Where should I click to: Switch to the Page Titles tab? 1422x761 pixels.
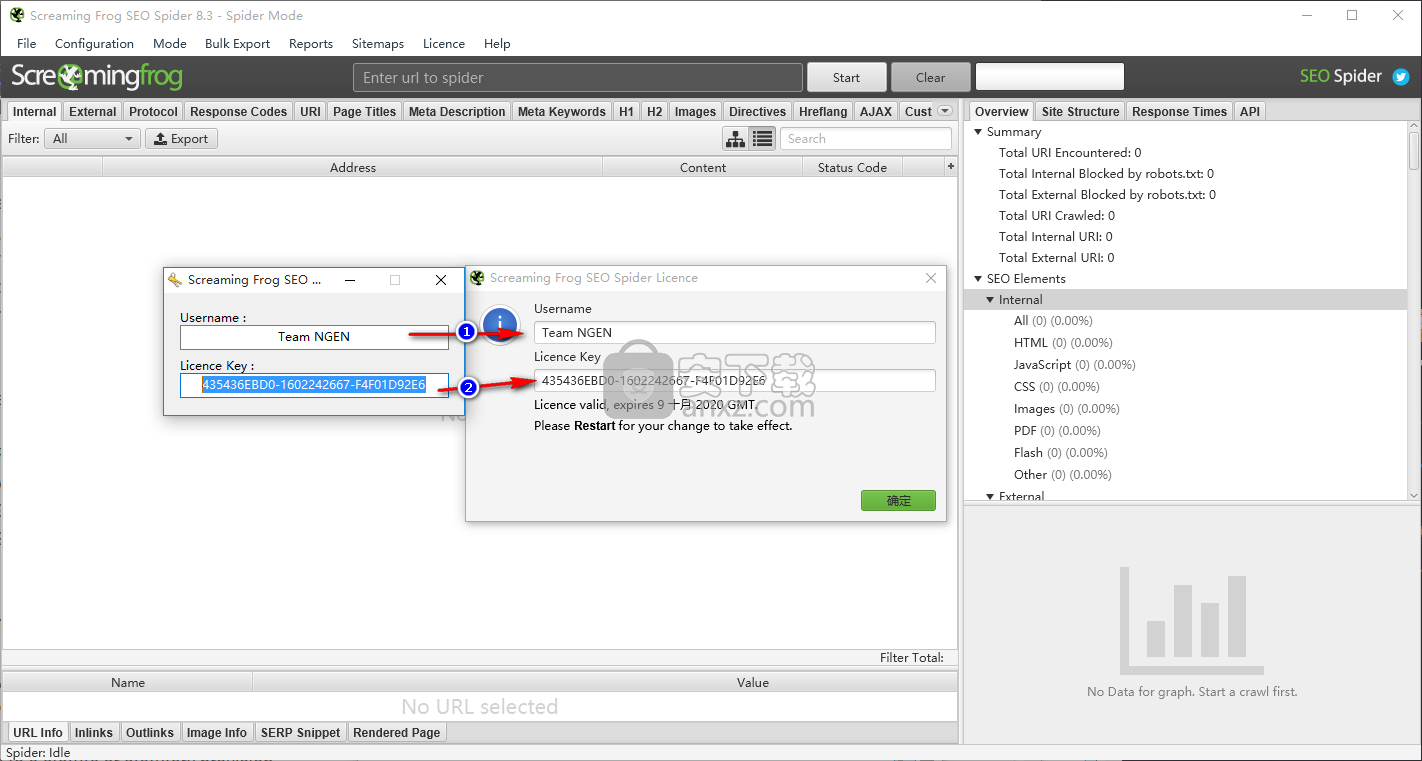tap(364, 111)
